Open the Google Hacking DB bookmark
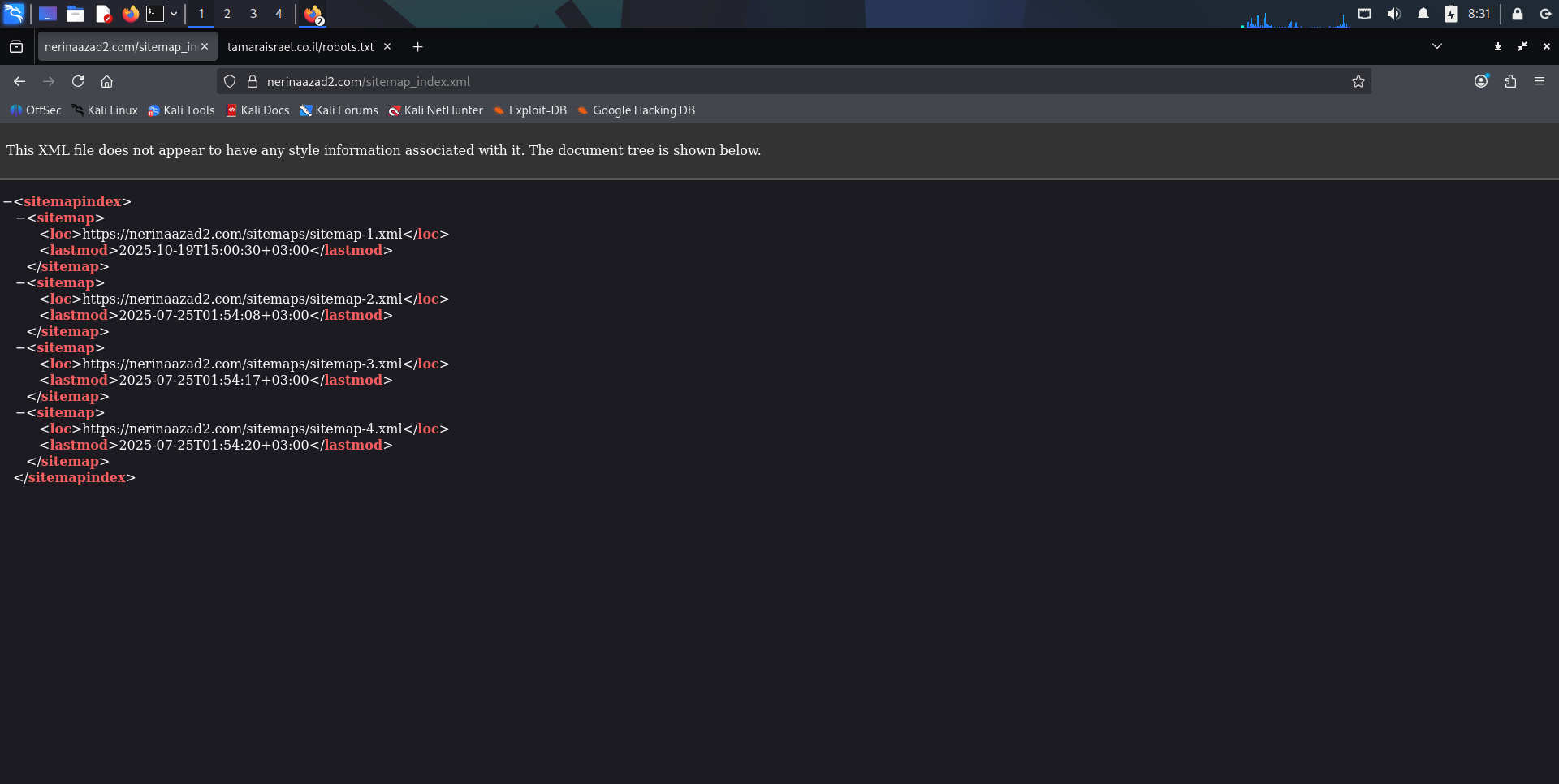Screen dimensions: 1559x784 coord(636,110)
